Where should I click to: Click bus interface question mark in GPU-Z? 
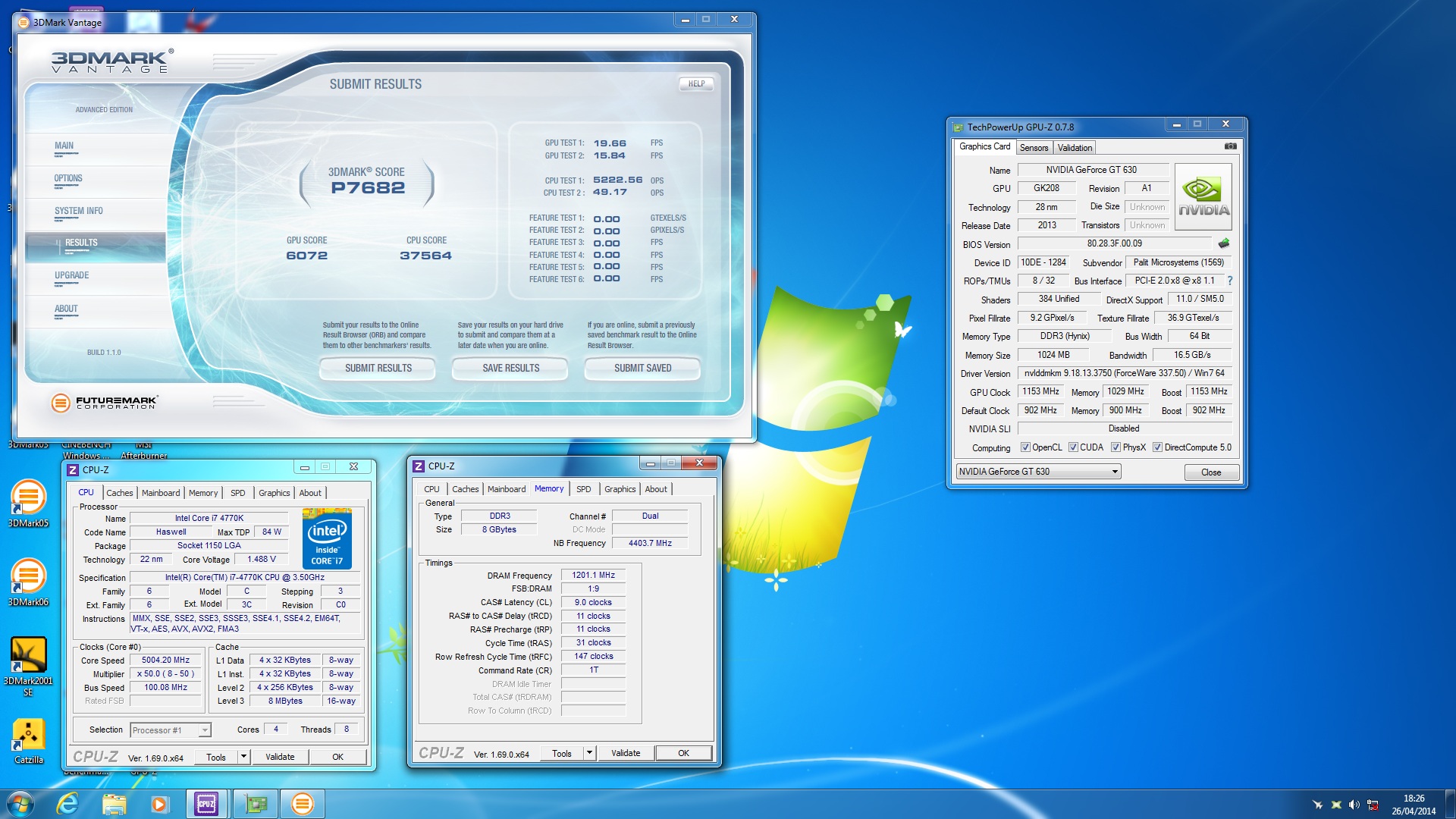(x=1230, y=281)
